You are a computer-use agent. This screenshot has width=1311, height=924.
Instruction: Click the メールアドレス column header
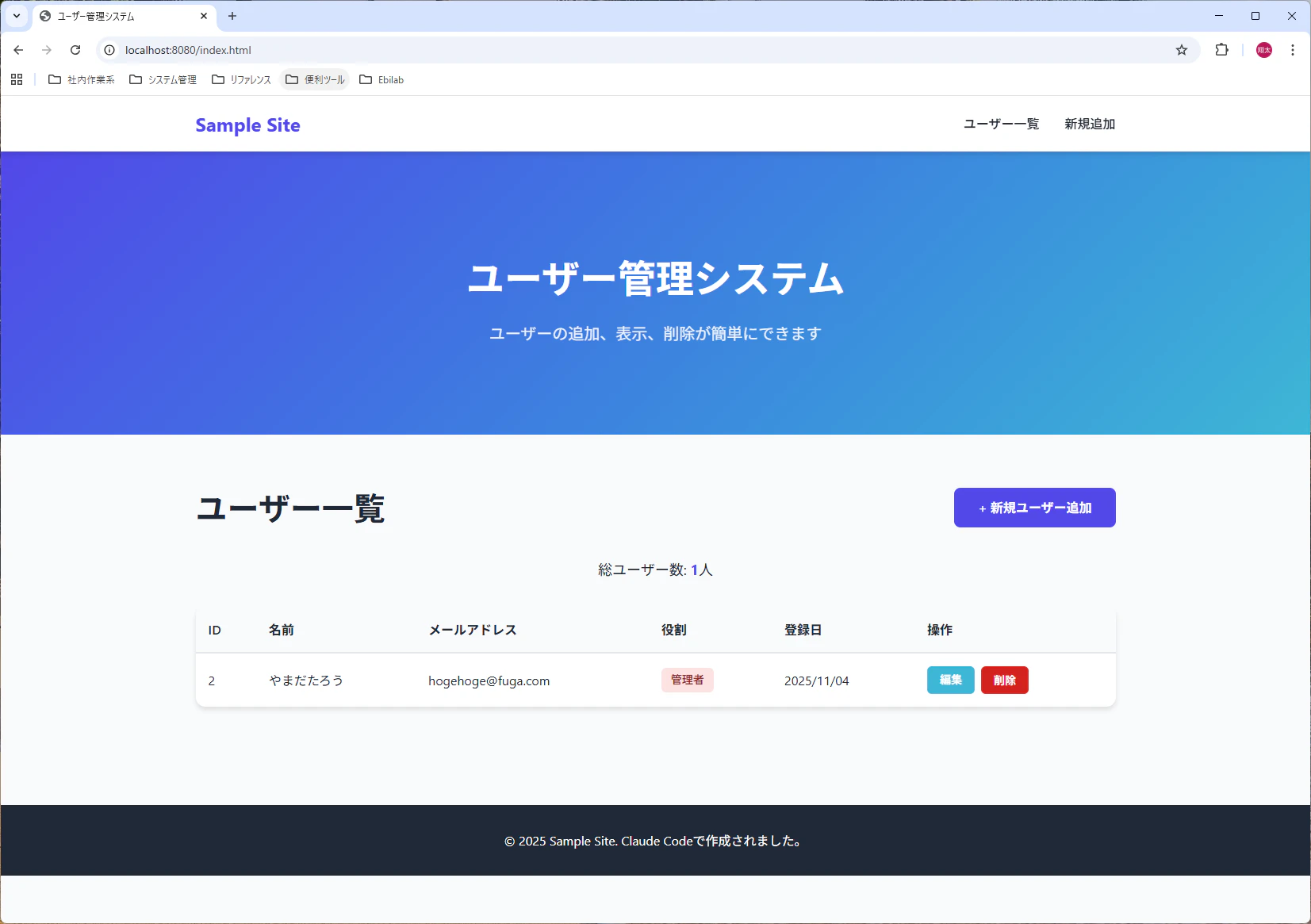473,630
